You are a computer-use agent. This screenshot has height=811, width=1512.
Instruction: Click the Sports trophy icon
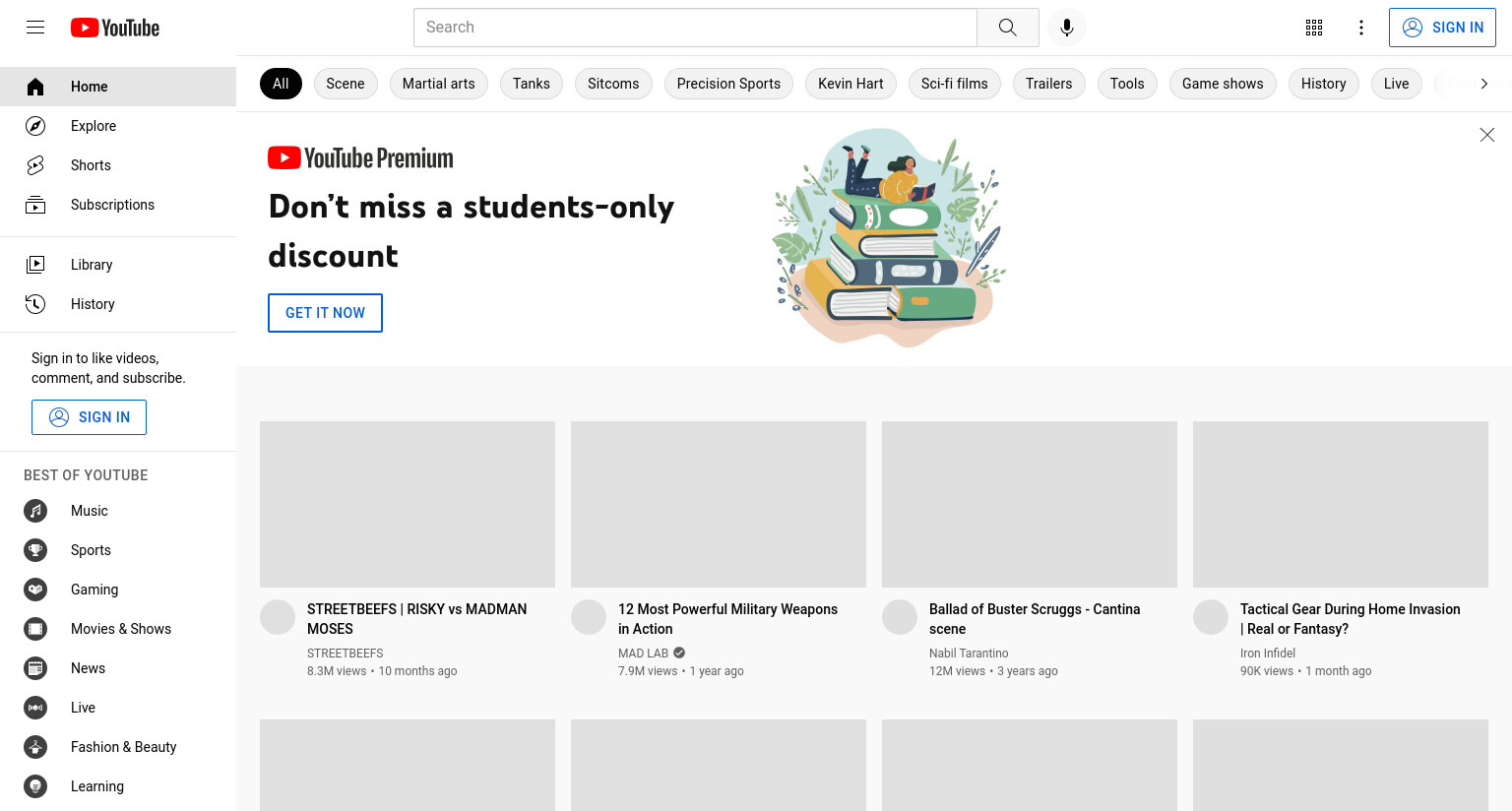click(35, 550)
